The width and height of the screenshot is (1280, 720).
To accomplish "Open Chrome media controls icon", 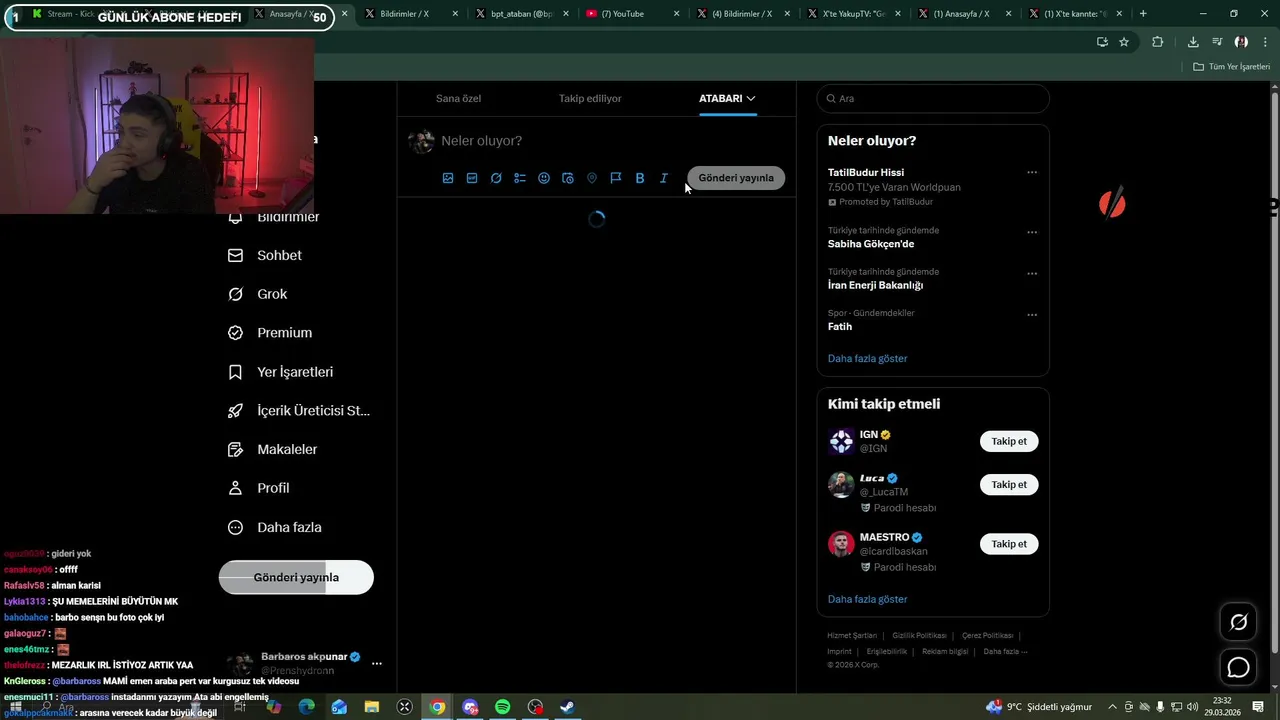I will tap(1217, 42).
